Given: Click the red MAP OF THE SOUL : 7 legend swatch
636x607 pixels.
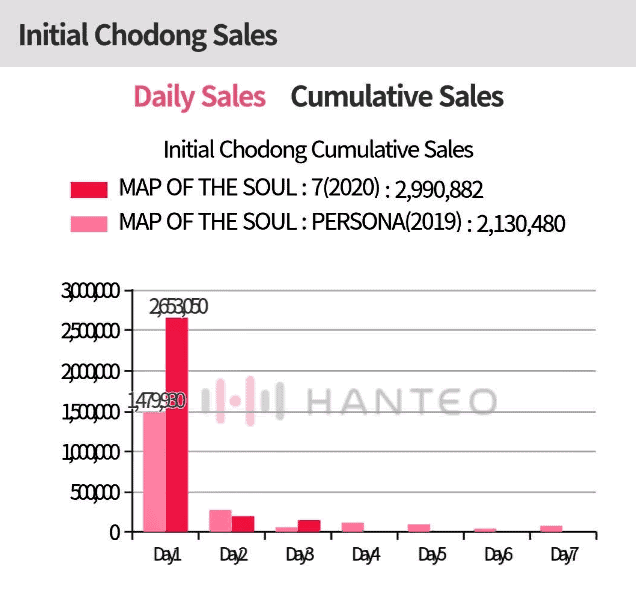Looking at the screenshot, I should coord(88,190).
